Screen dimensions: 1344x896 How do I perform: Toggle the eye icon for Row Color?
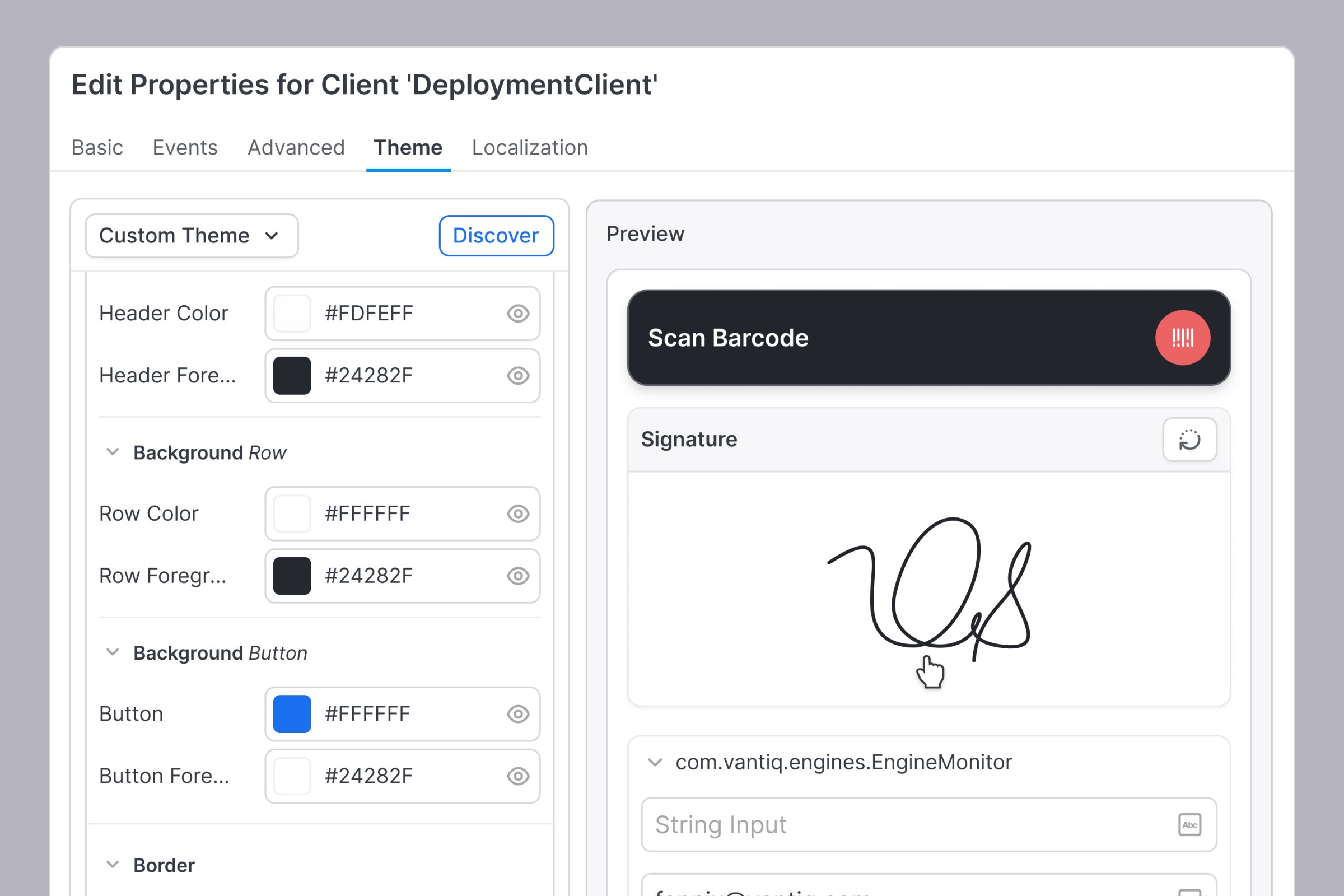click(517, 513)
